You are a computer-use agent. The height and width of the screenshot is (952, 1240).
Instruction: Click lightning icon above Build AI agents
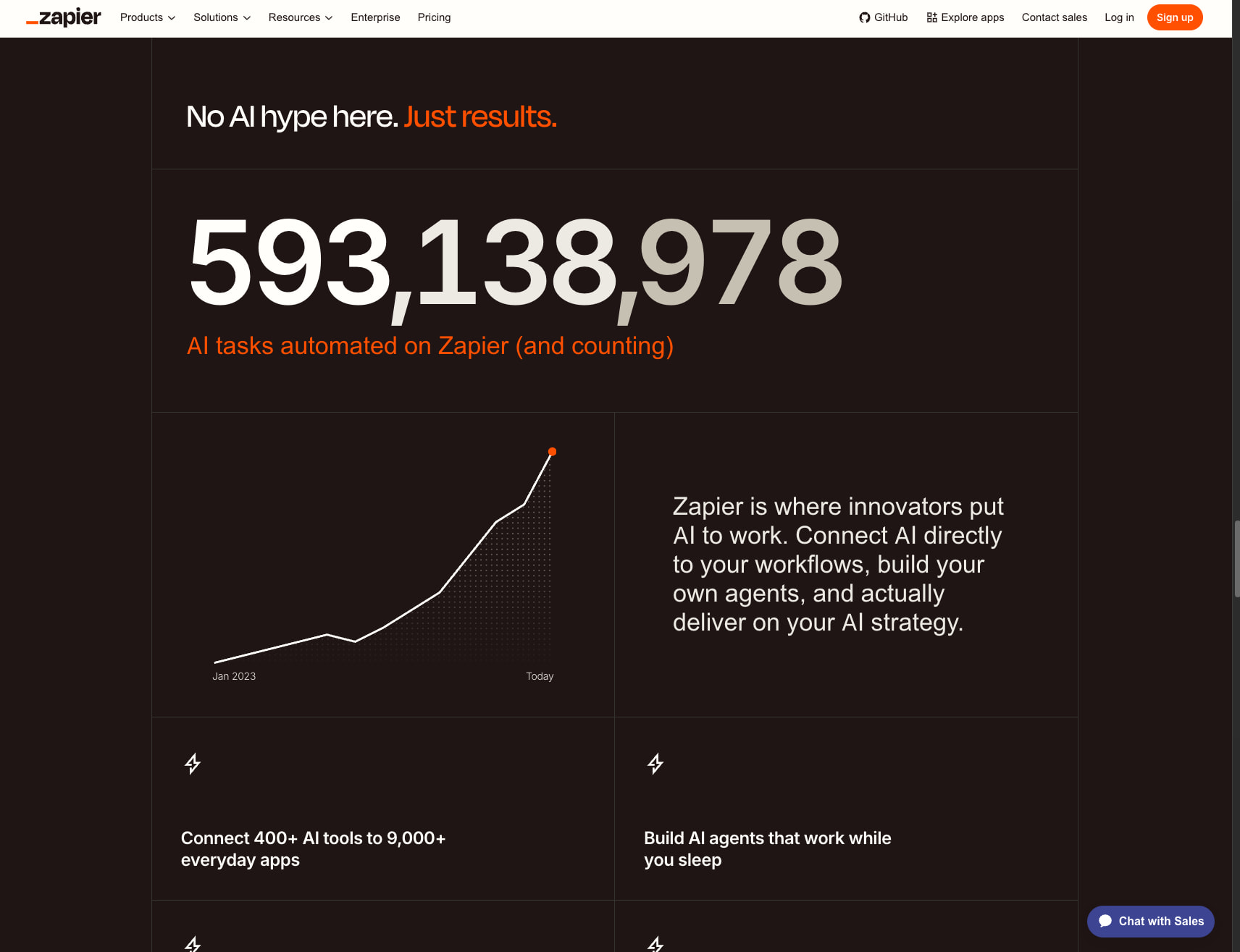(655, 764)
